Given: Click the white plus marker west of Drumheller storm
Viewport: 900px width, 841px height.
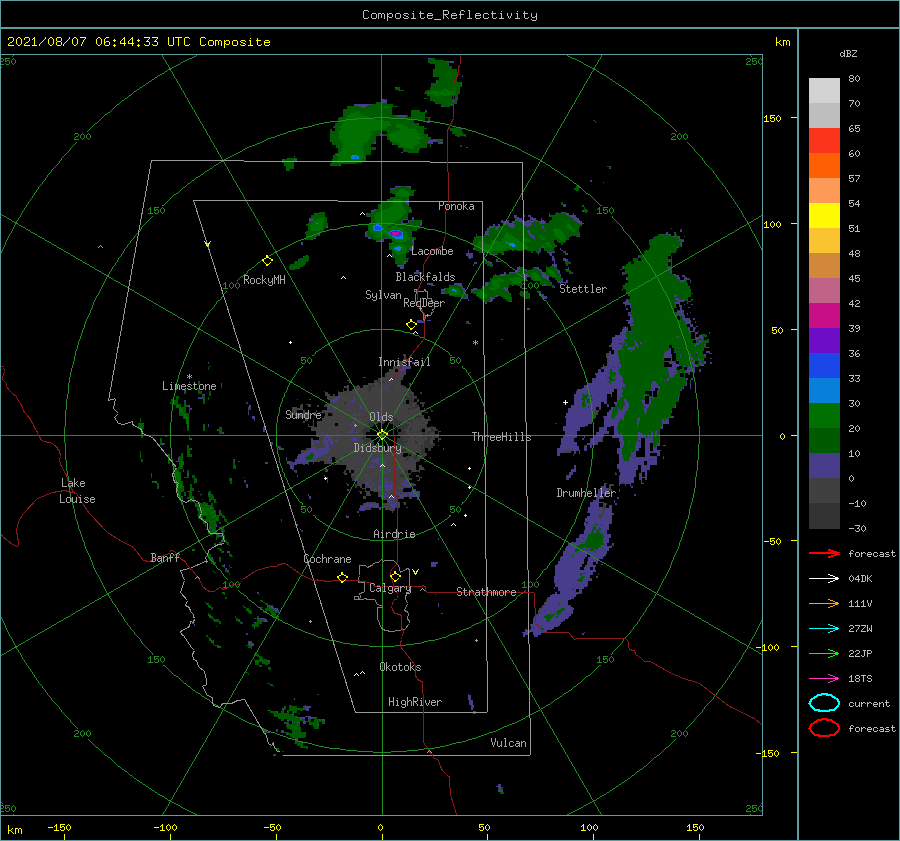Looking at the screenshot, I should (x=565, y=402).
